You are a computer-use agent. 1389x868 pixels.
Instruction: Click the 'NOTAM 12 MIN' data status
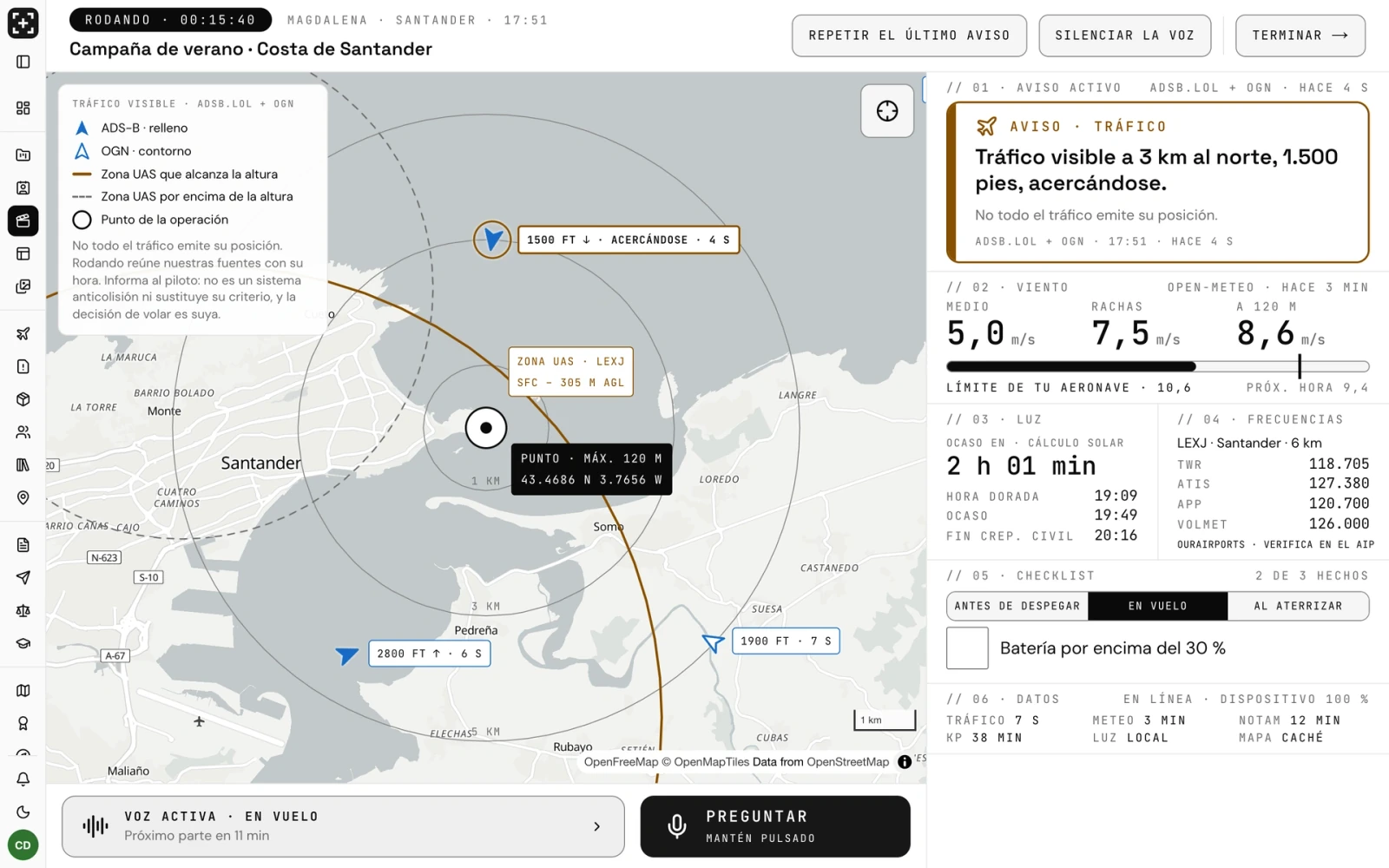click(x=1289, y=720)
